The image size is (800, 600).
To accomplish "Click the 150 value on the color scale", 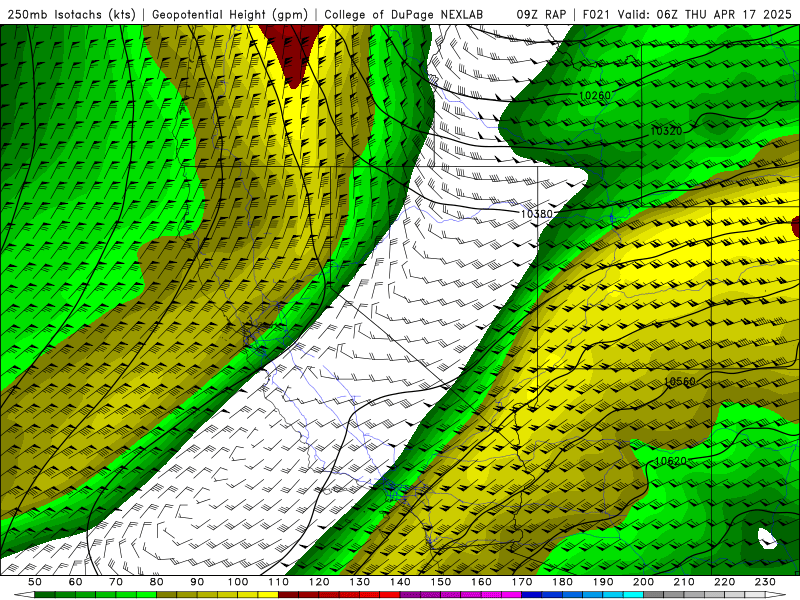I will 441,582.
